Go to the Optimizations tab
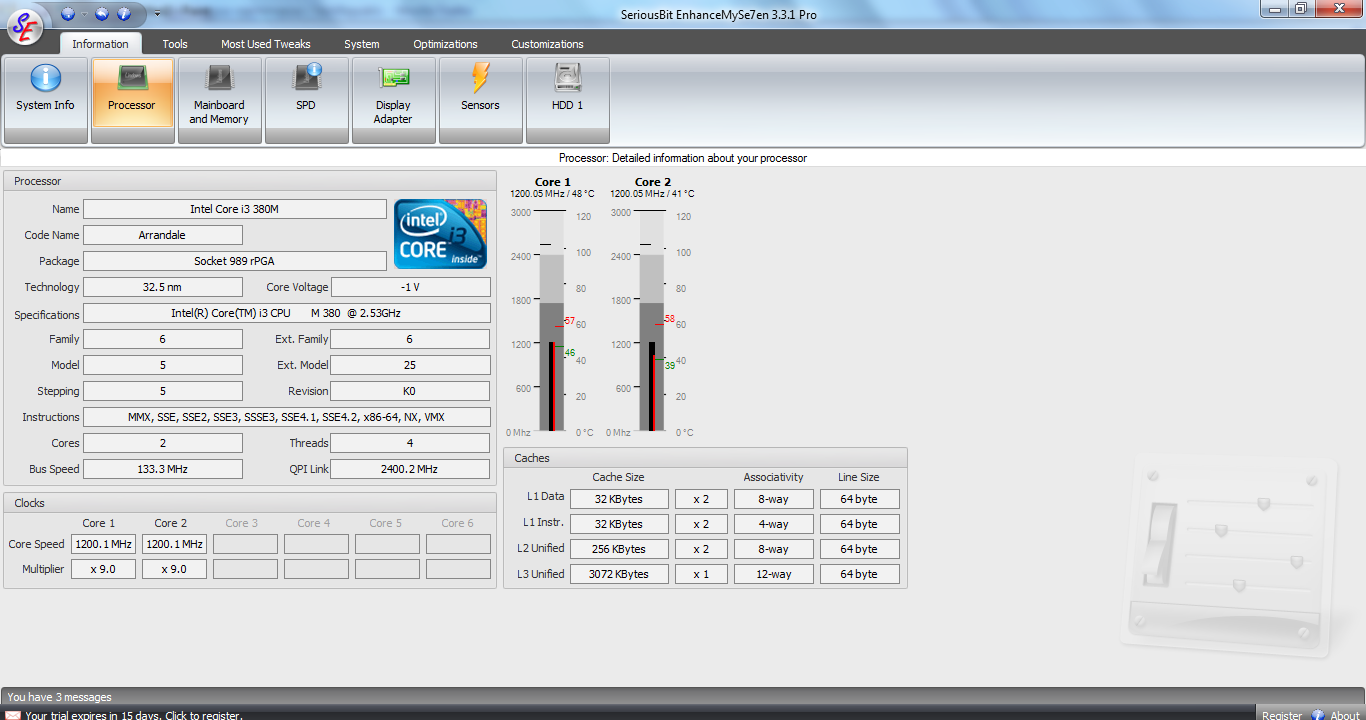This screenshot has height=720, width=1366. (445, 44)
